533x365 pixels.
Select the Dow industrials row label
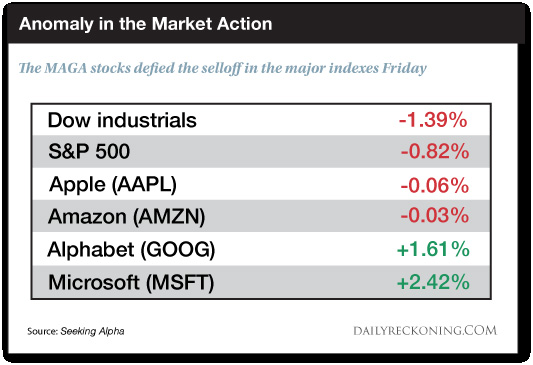coord(122,120)
